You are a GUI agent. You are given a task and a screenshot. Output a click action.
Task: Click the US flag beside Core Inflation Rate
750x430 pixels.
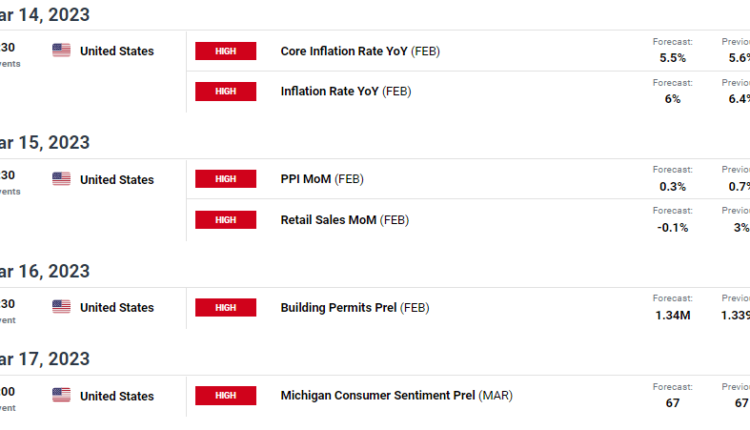click(x=62, y=51)
